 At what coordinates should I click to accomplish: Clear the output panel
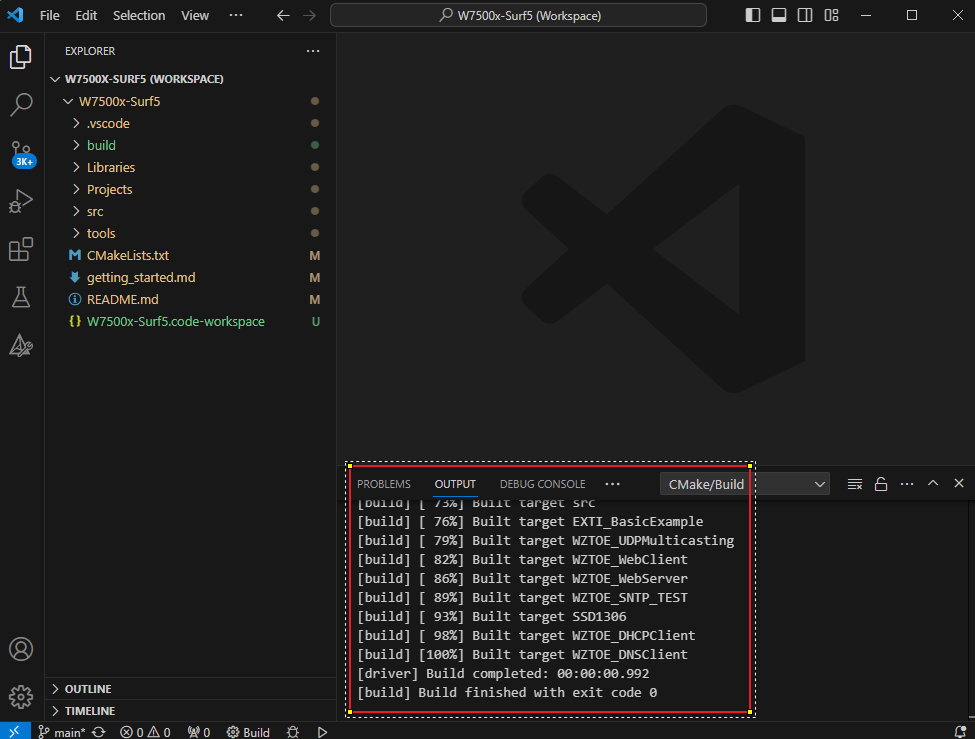[x=855, y=484]
